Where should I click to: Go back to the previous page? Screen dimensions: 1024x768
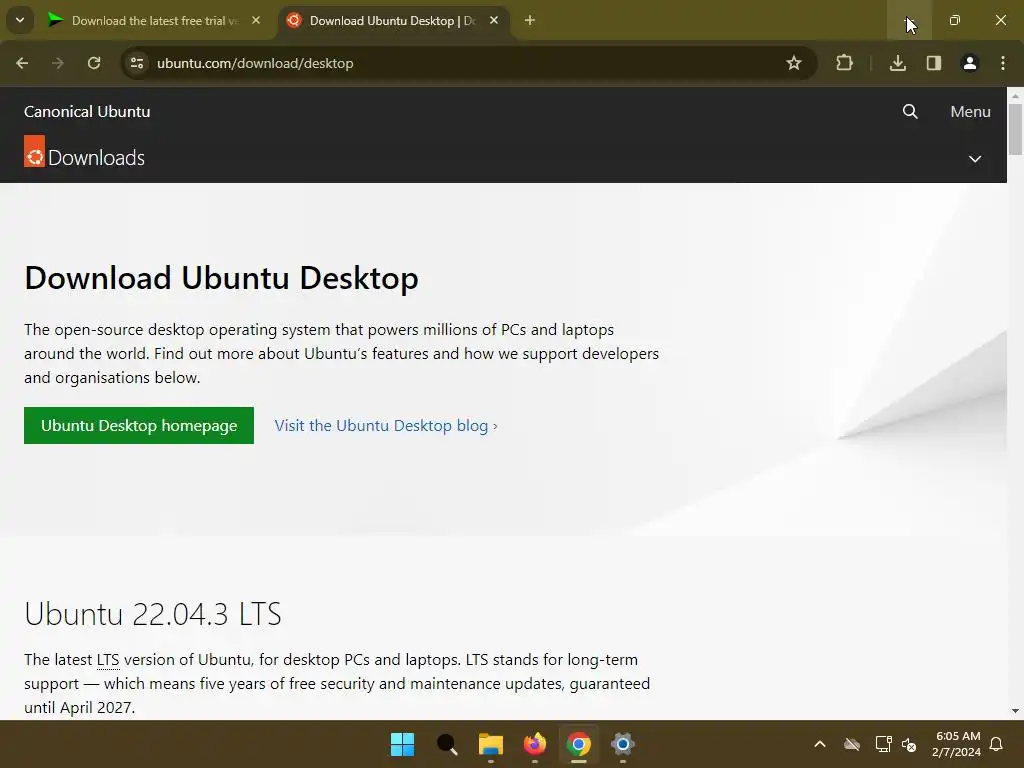point(22,63)
